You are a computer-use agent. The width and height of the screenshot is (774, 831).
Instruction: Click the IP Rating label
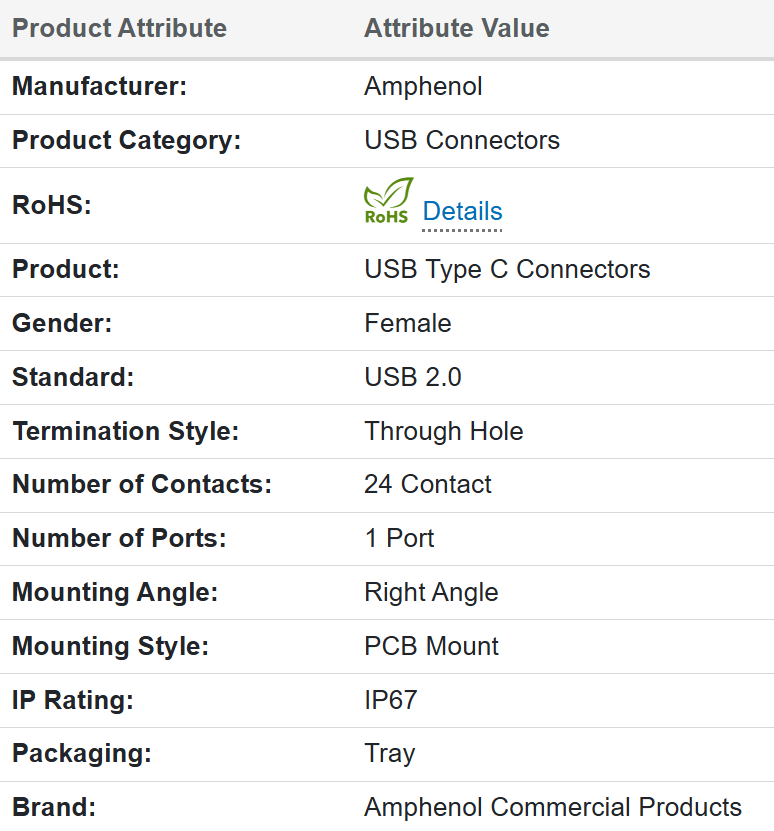[73, 701]
